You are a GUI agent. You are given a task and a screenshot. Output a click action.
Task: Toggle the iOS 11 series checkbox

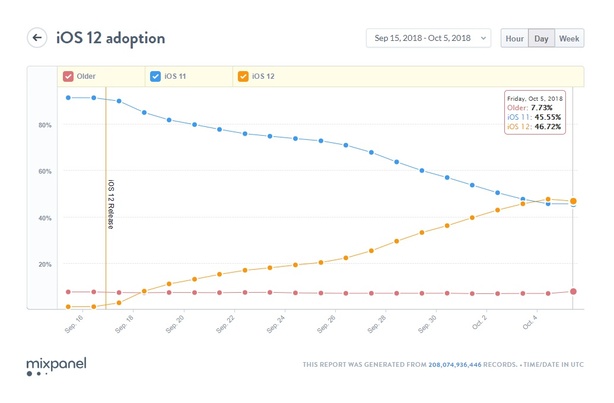[155, 76]
